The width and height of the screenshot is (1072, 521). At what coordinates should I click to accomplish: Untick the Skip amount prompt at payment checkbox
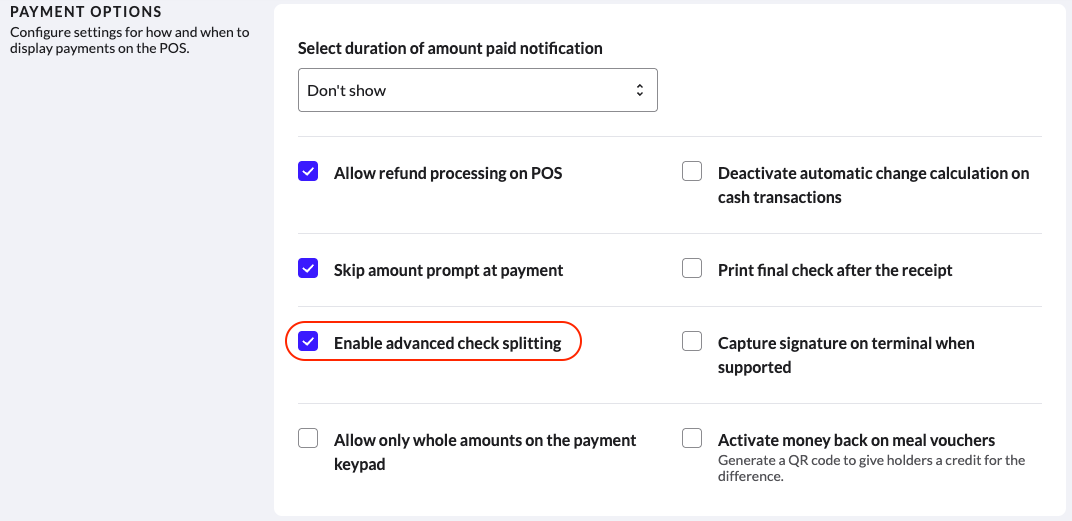coord(308,269)
